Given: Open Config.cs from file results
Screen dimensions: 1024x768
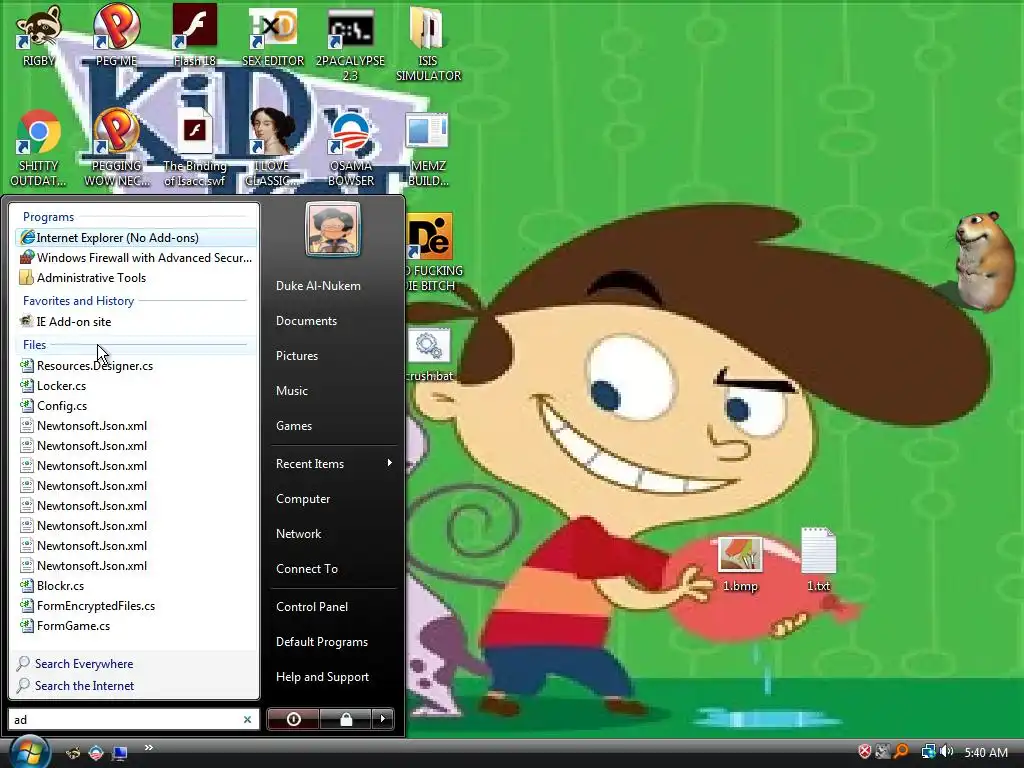Looking at the screenshot, I should (135, 406).
